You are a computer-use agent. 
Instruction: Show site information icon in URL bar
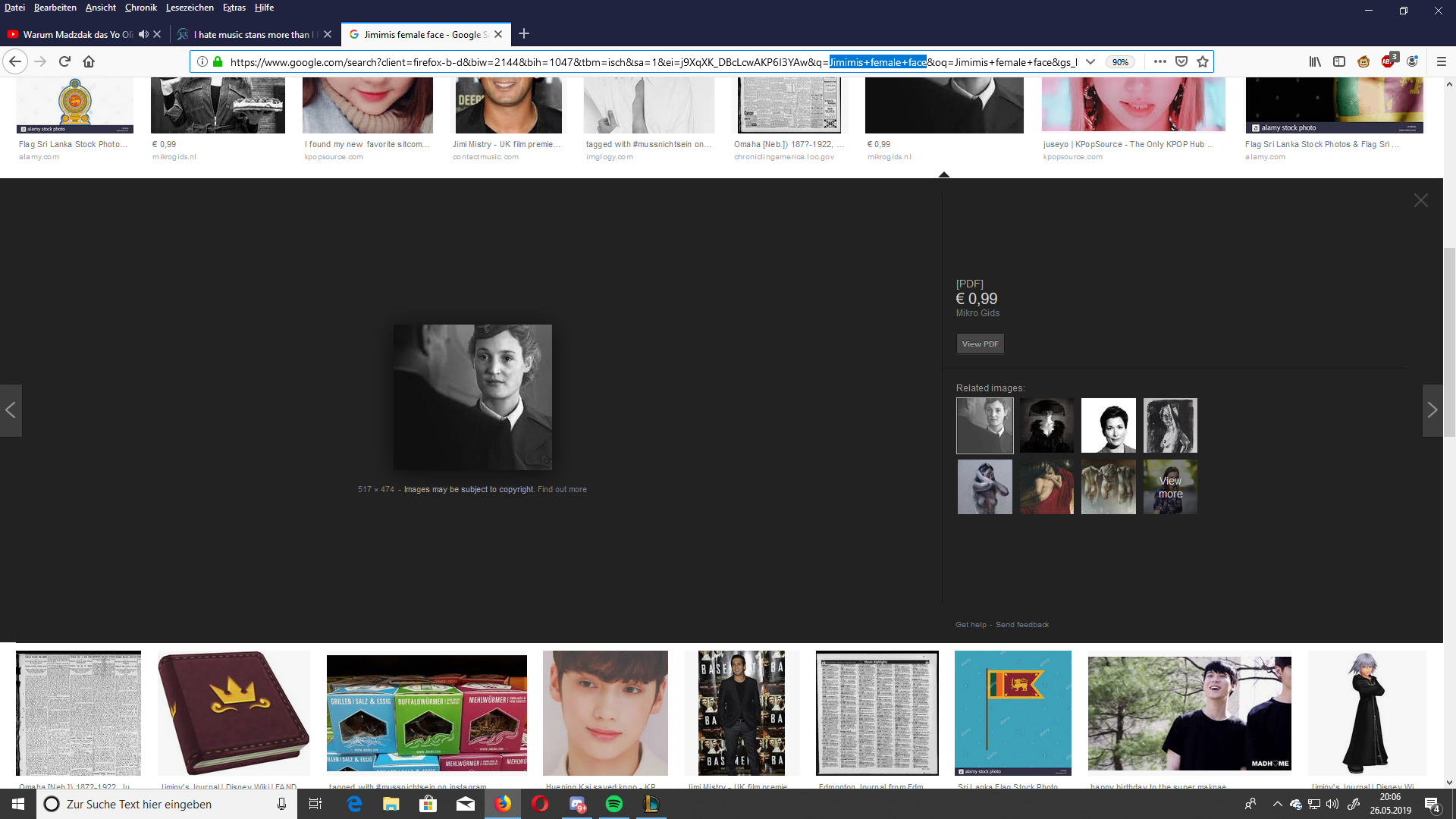coord(202,61)
